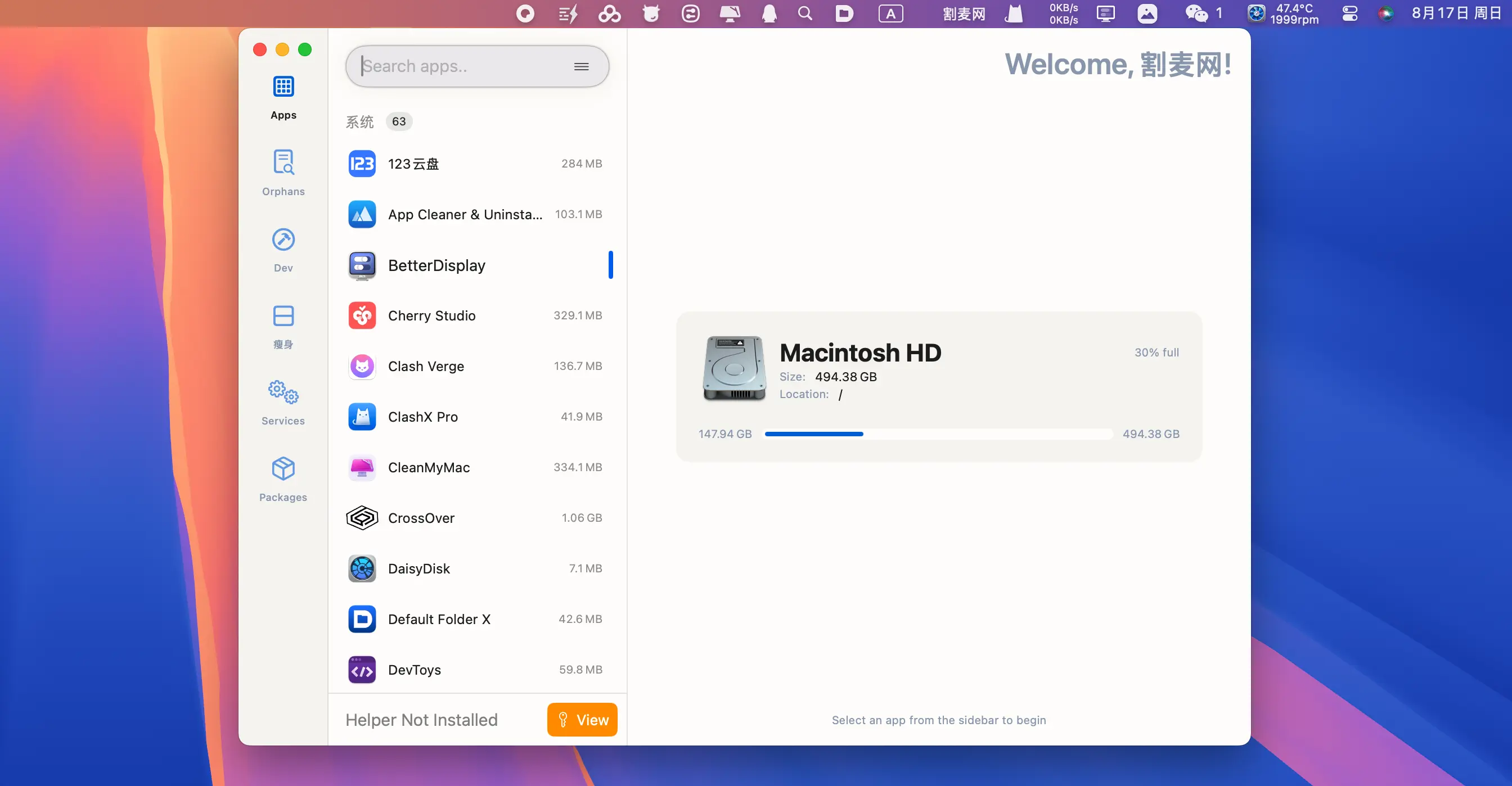Select the DevToys icon
1512x786 pixels.
362,670
